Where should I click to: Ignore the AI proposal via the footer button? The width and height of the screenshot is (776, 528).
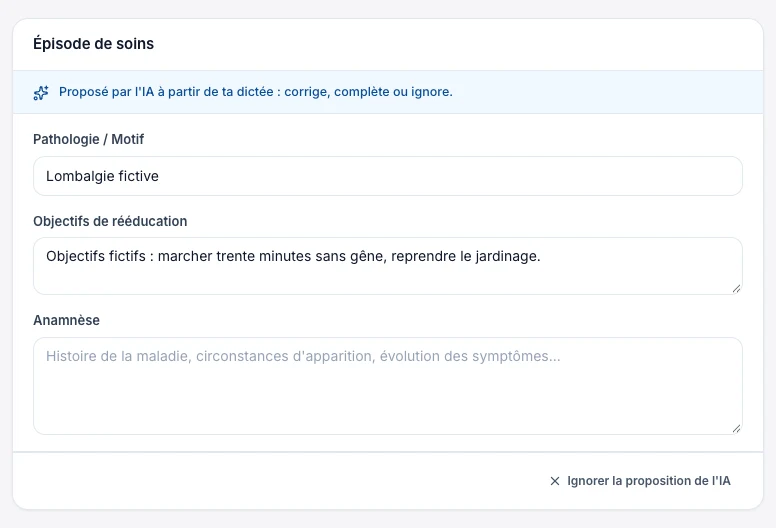coord(640,481)
